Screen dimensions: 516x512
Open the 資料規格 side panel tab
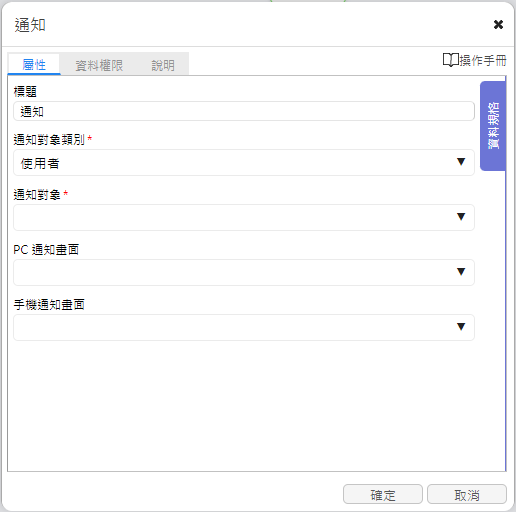pos(493,126)
